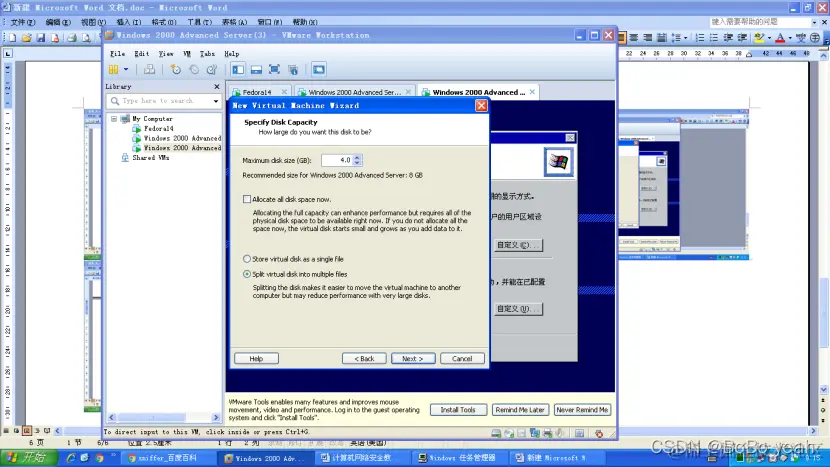Image resolution: width=830 pixels, height=467 pixels.
Task: Open Word's highlight color dropdown arrow
Action: point(769,38)
